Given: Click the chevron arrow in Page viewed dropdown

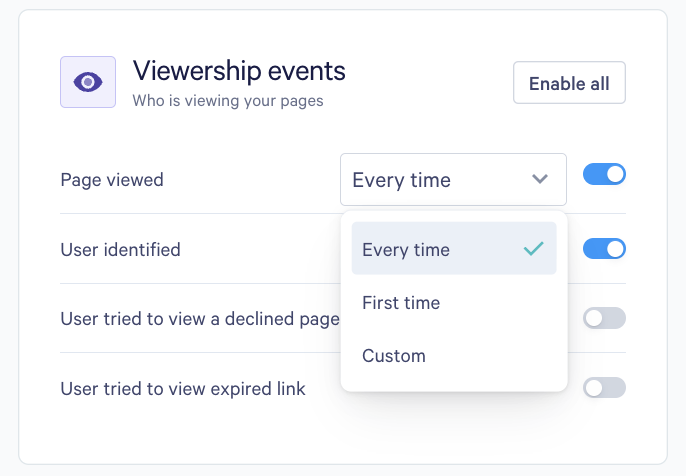Looking at the screenshot, I should pyautogui.click(x=540, y=180).
